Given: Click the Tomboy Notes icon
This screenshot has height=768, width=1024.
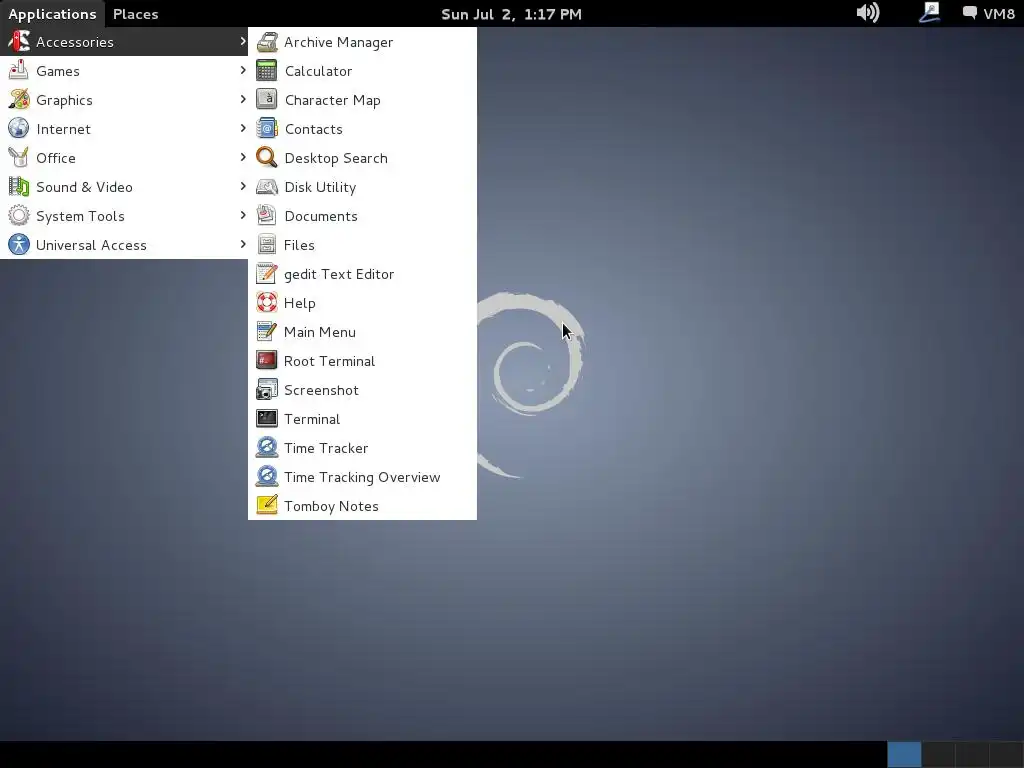Looking at the screenshot, I should point(266,505).
